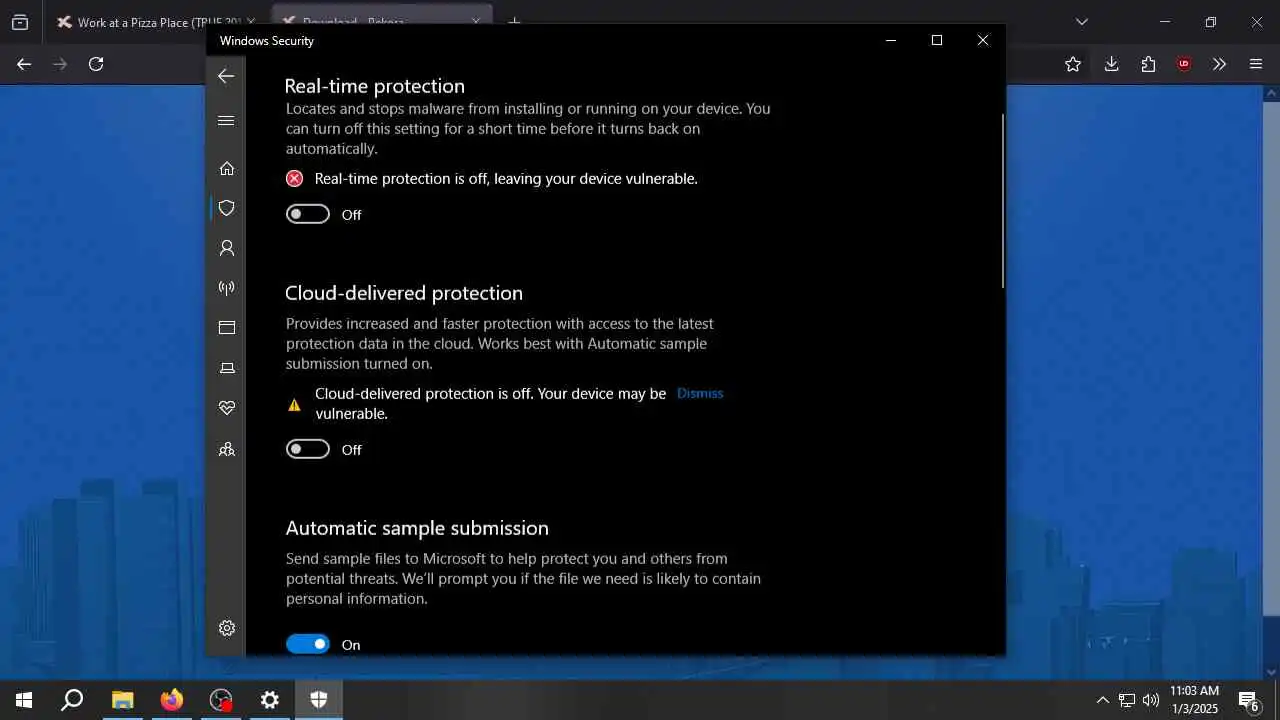Click the yellow cloud protection warning icon
The image size is (1280, 720).
(294, 405)
